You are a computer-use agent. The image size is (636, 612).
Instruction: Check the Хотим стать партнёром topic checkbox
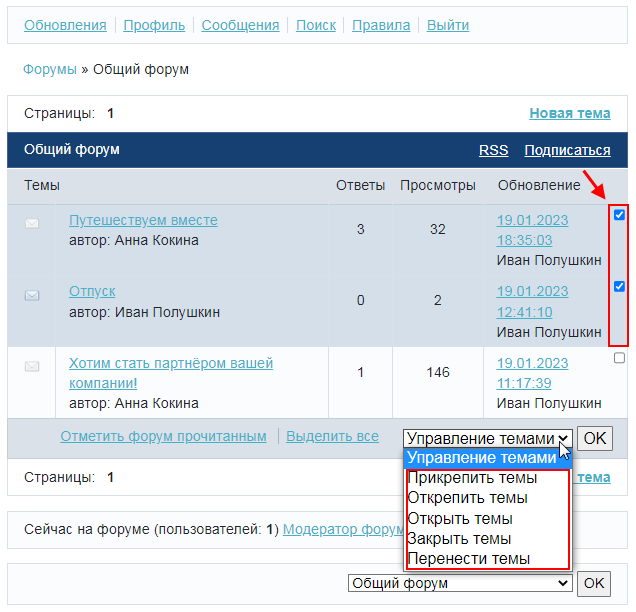(x=619, y=358)
